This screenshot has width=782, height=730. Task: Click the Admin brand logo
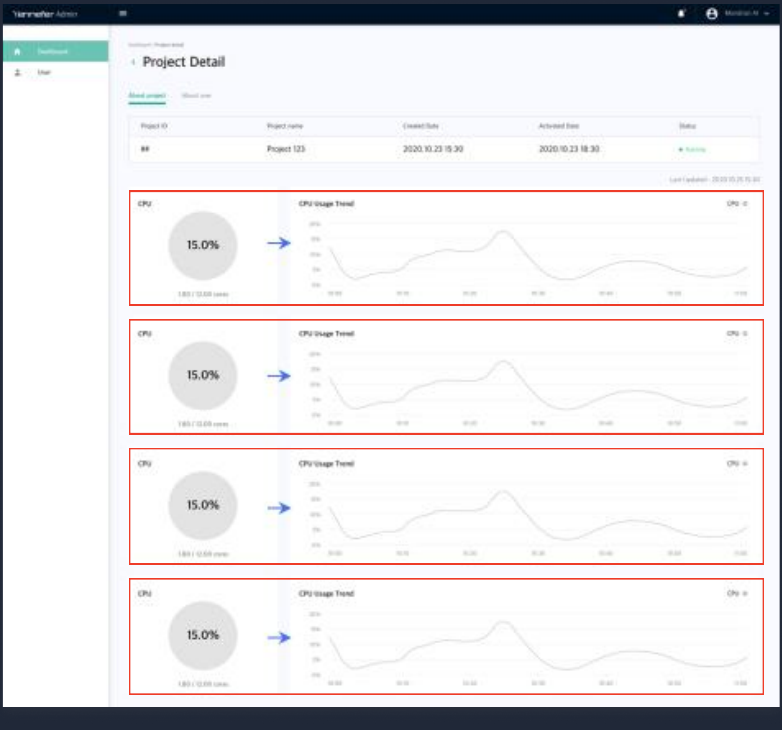[45, 14]
